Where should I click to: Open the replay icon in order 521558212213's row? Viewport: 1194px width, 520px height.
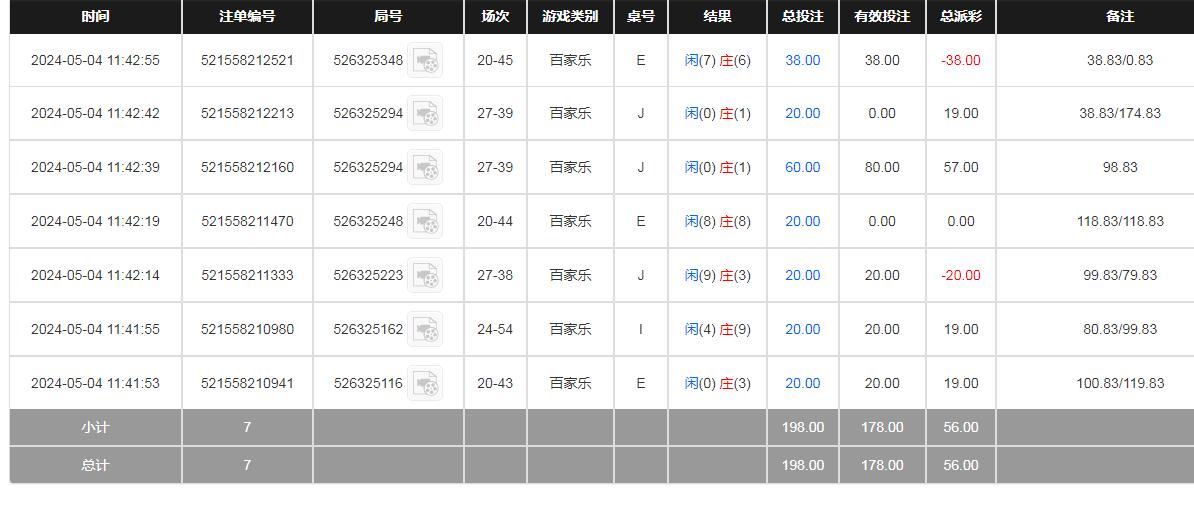(x=425, y=114)
